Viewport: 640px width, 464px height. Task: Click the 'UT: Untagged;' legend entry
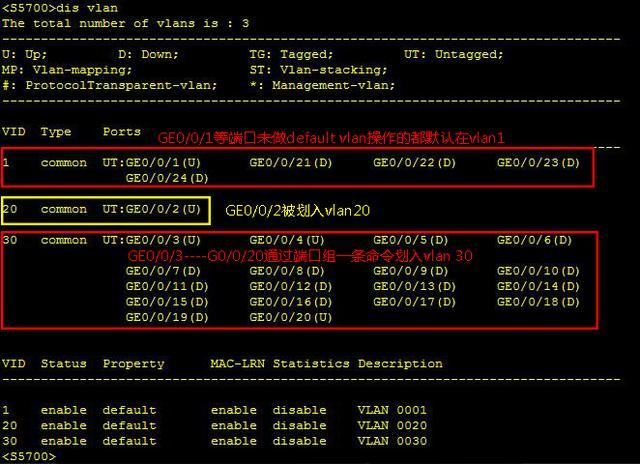[x=453, y=54]
